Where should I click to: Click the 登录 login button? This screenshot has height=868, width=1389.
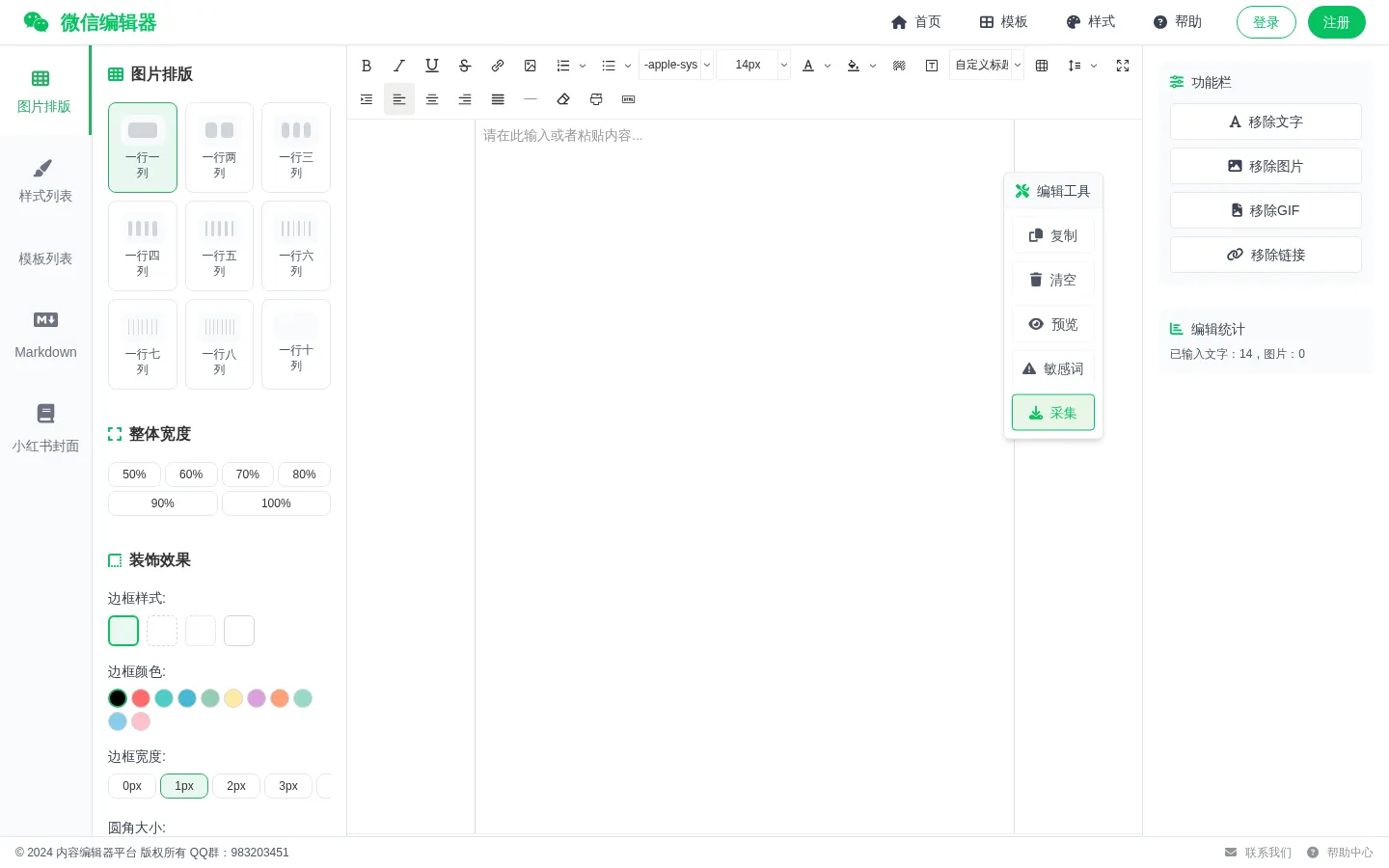tap(1266, 22)
